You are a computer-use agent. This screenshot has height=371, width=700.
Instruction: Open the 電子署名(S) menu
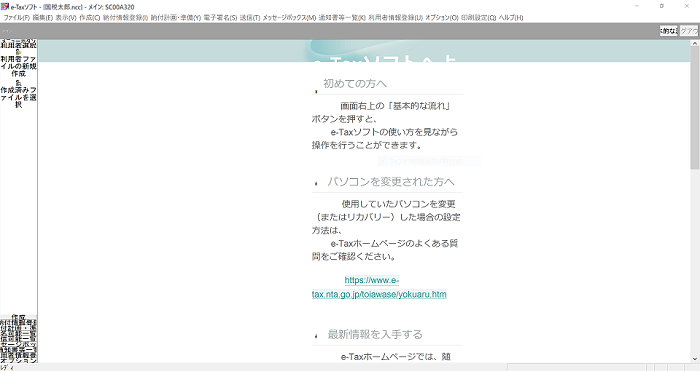[220, 18]
